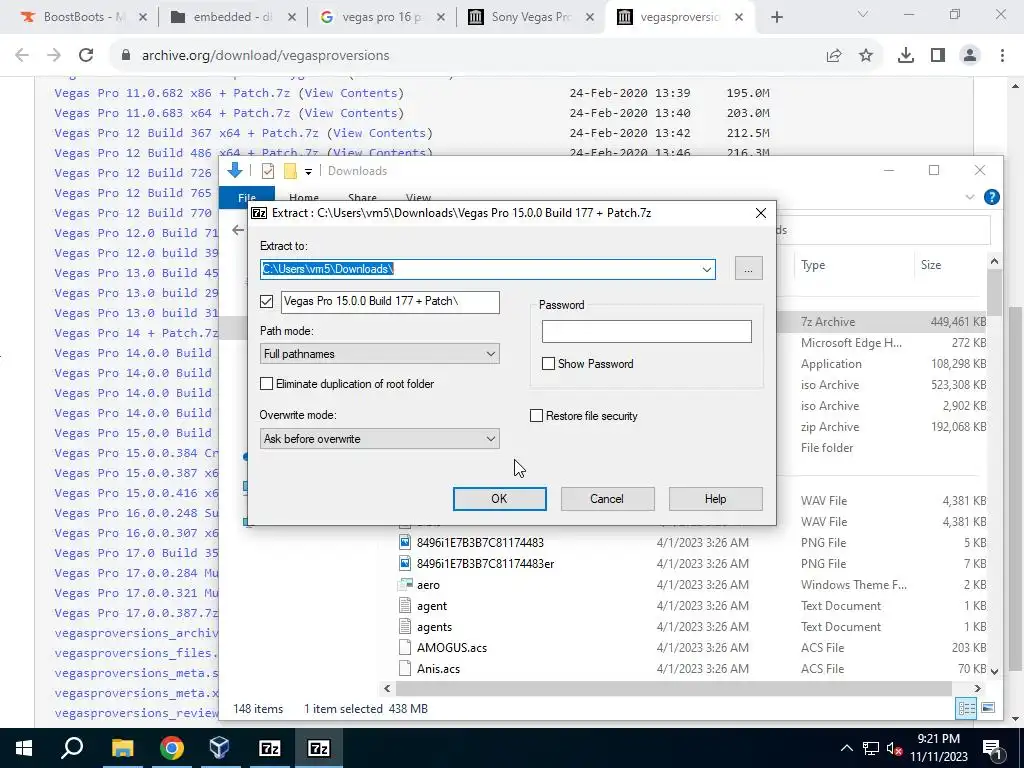Image resolution: width=1024 pixels, height=768 pixels.
Task: Open File Explorer from the taskbar
Action: [122, 748]
